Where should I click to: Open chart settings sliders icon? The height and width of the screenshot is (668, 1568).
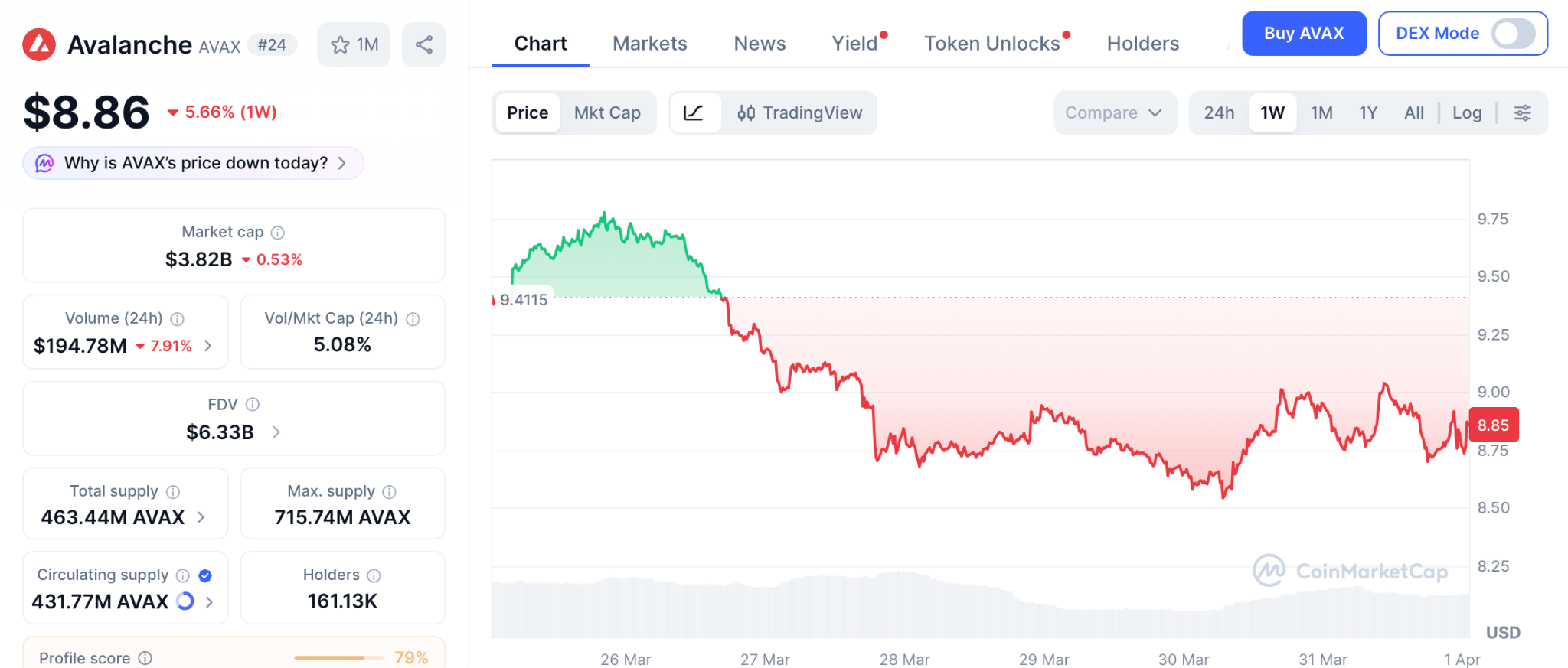click(x=1522, y=113)
